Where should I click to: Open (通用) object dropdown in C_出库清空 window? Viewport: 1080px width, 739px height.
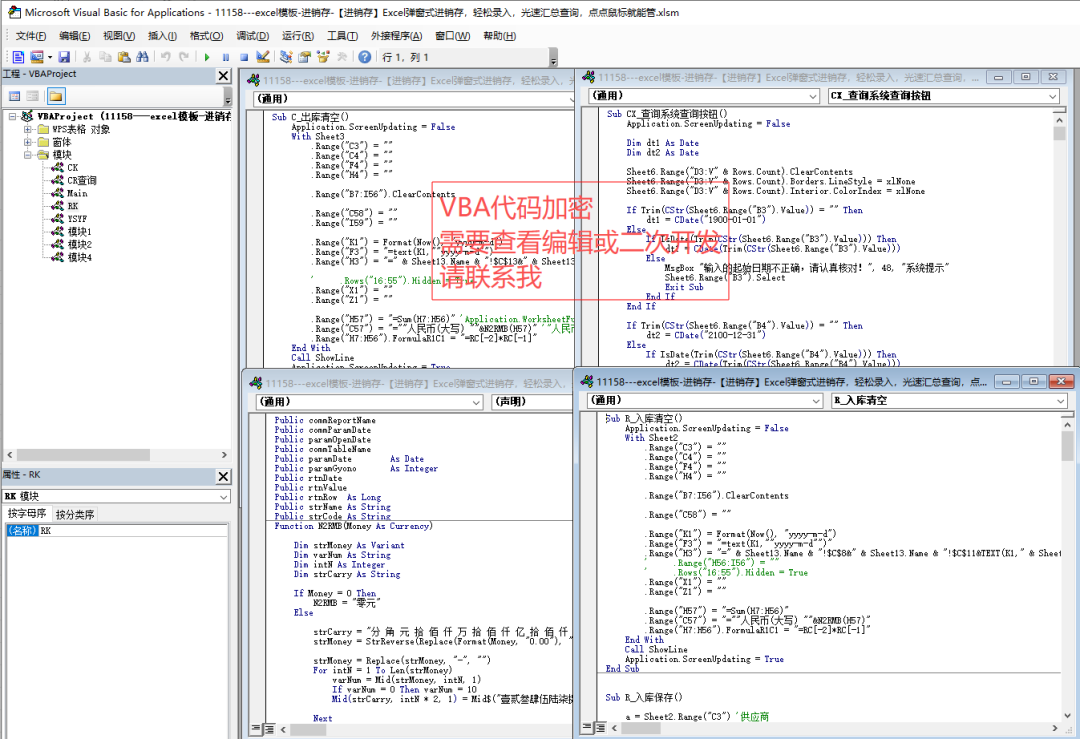[413, 98]
